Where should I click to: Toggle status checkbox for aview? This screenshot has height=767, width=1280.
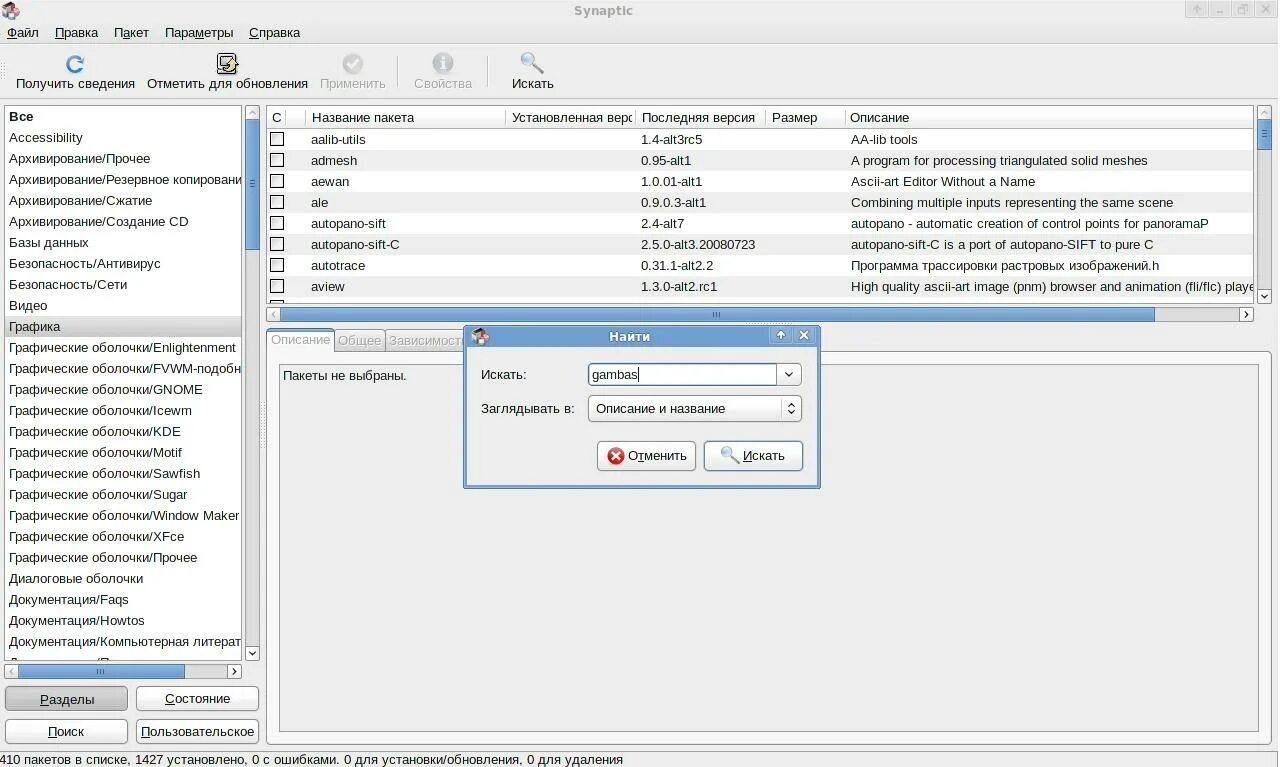(277, 286)
